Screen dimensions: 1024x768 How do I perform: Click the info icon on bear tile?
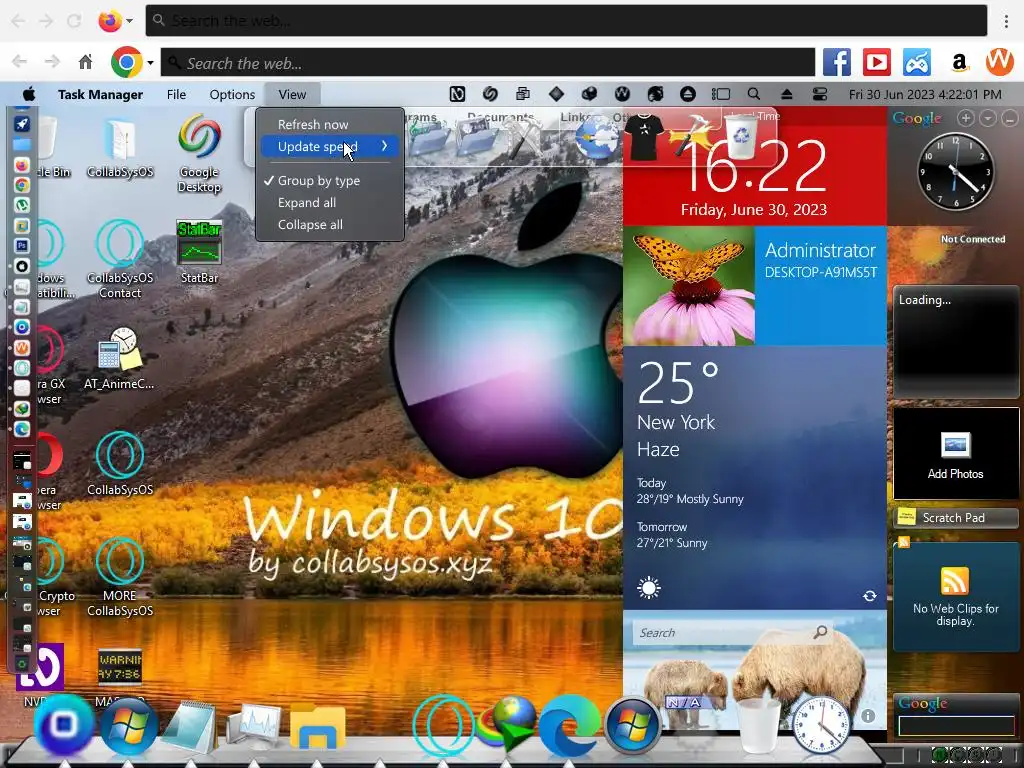pos(867,716)
